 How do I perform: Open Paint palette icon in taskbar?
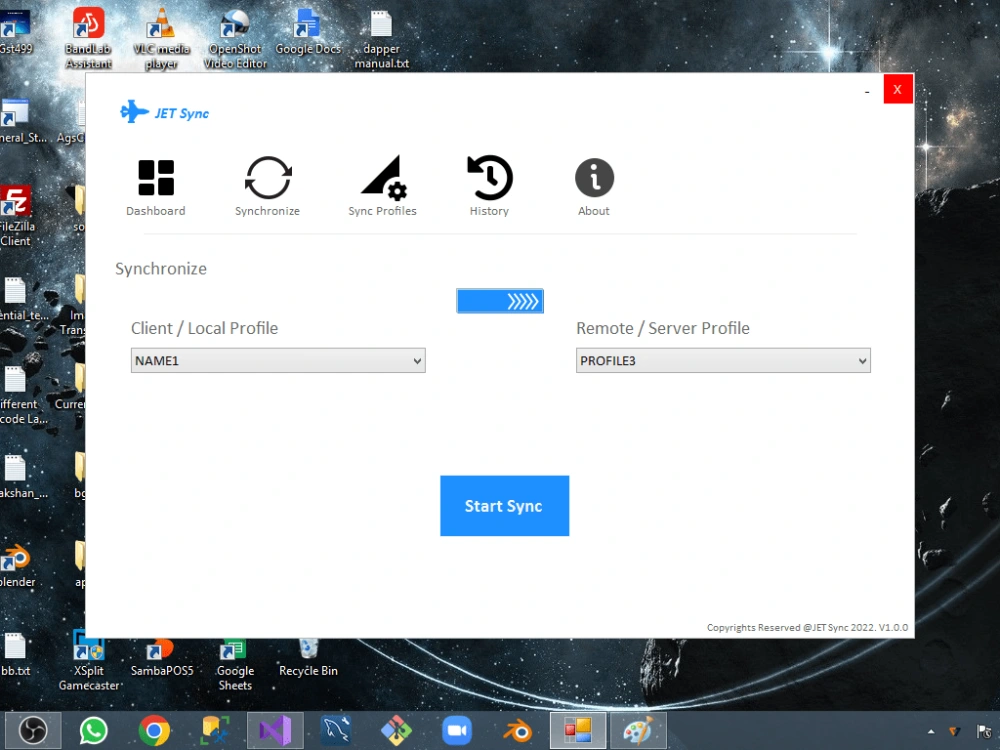point(638,730)
